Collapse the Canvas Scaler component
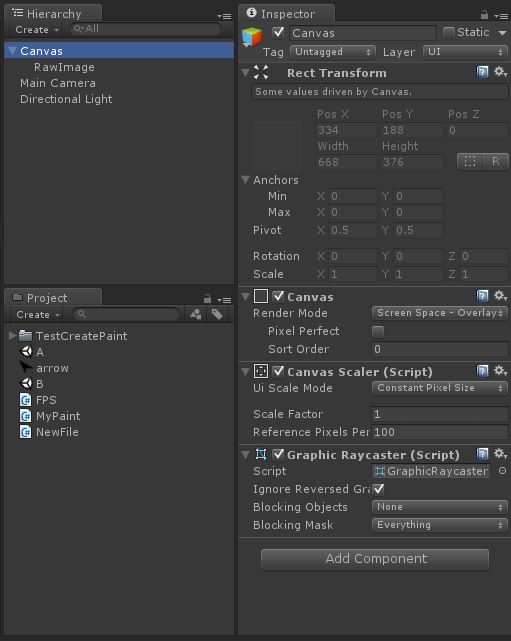 tap(245, 372)
